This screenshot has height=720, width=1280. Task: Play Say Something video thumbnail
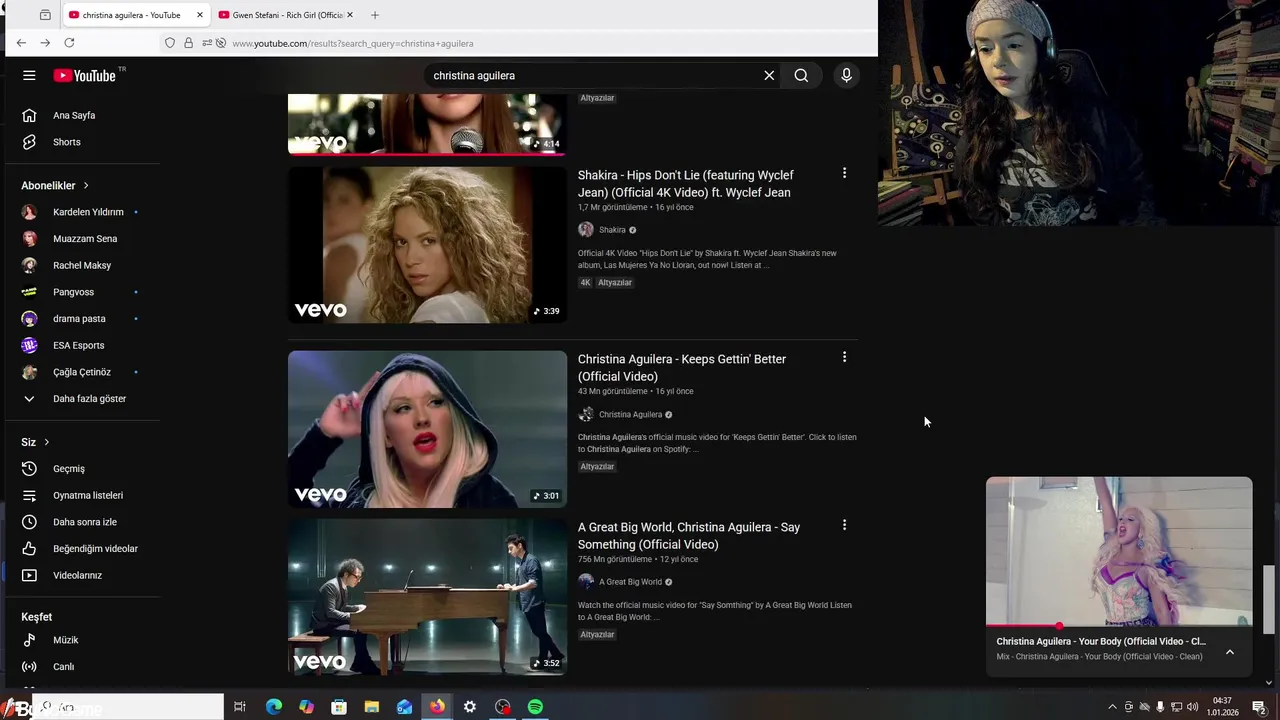pos(427,597)
